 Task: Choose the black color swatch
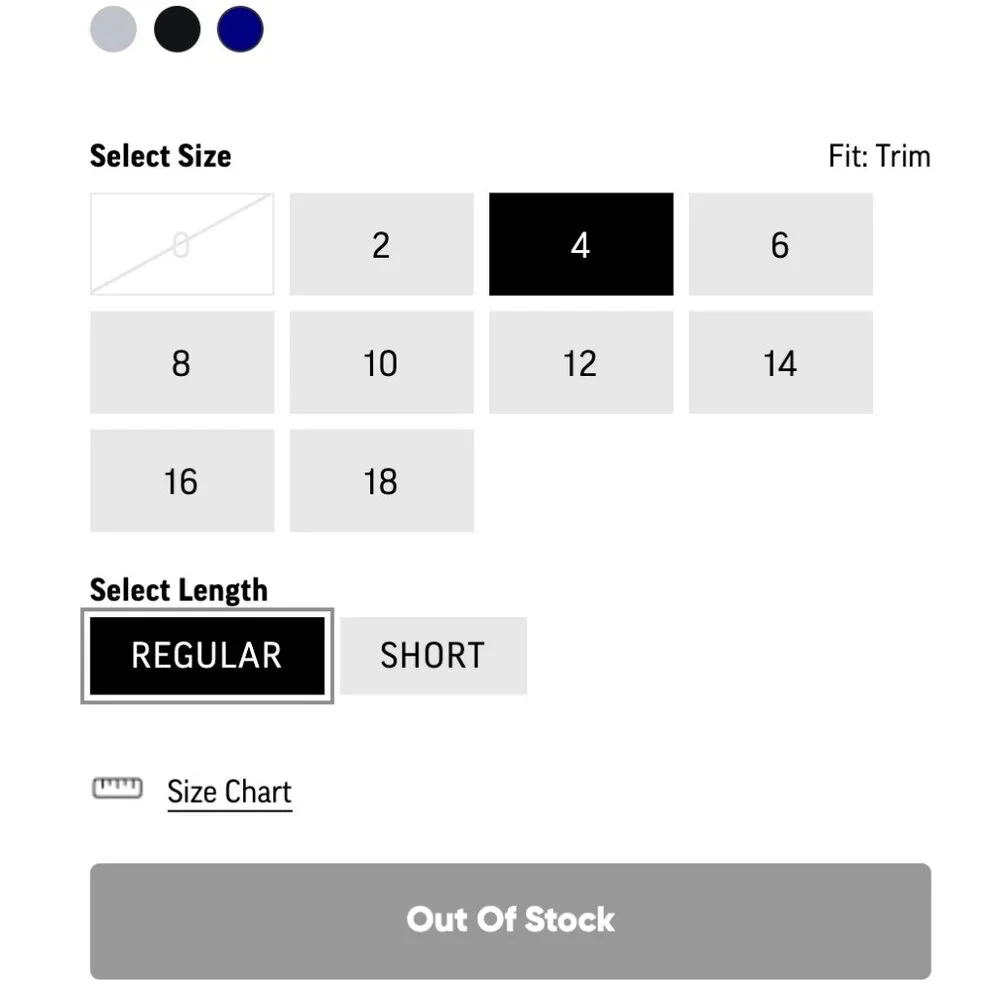pyautogui.click(x=177, y=29)
